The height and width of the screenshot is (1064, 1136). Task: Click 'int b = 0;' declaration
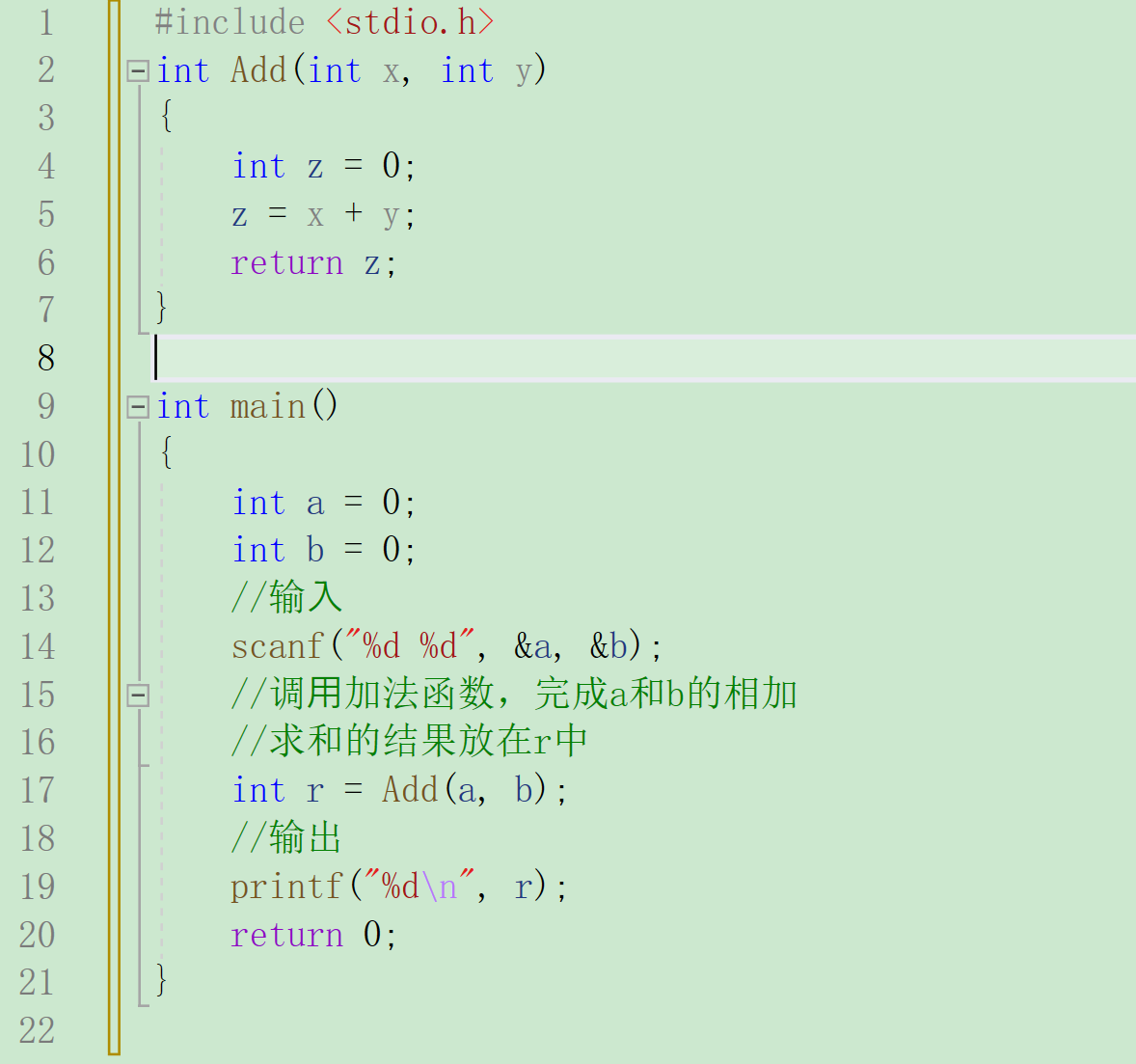(x=324, y=550)
